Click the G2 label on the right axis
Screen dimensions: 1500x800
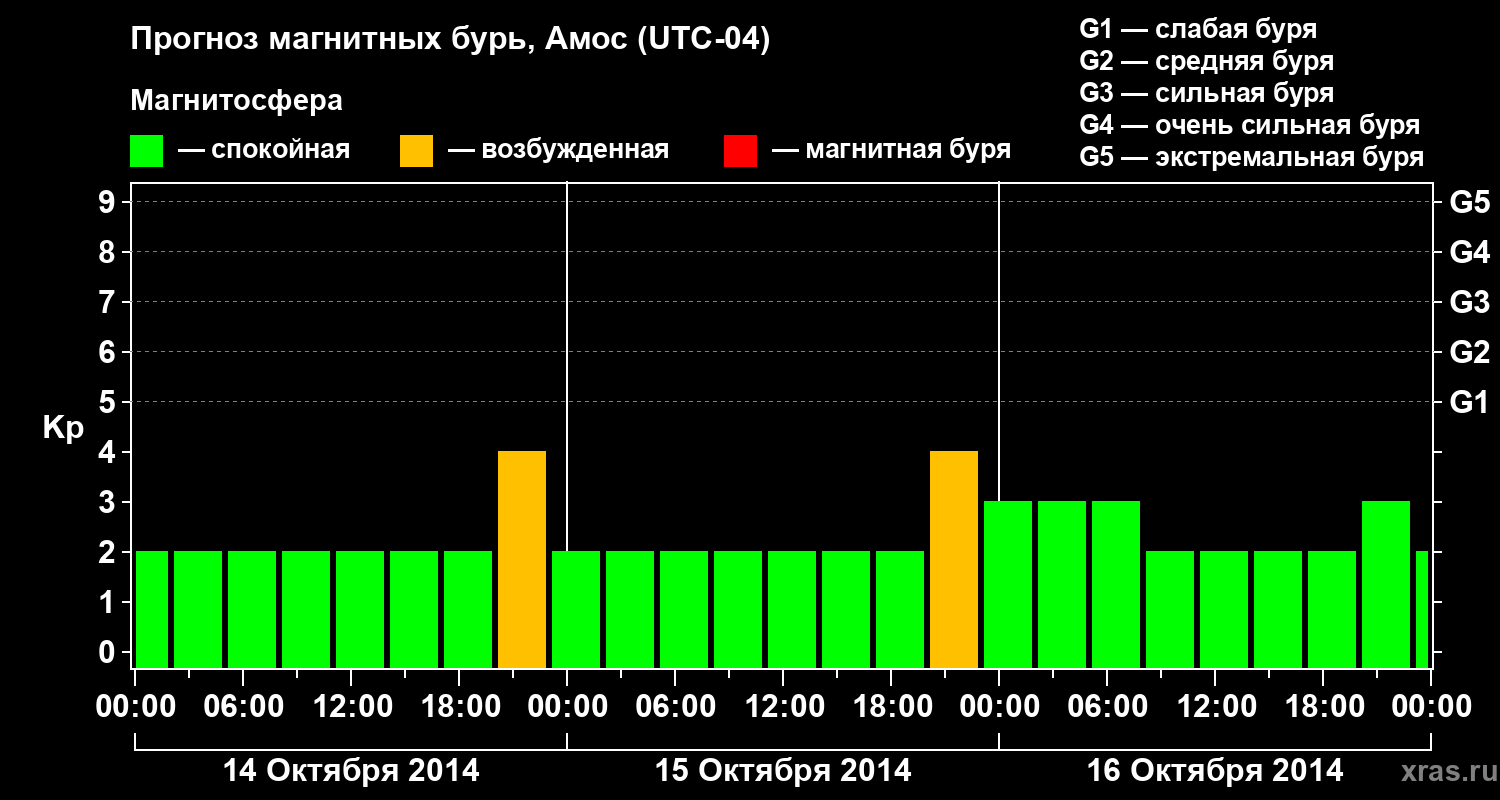(x=1469, y=352)
